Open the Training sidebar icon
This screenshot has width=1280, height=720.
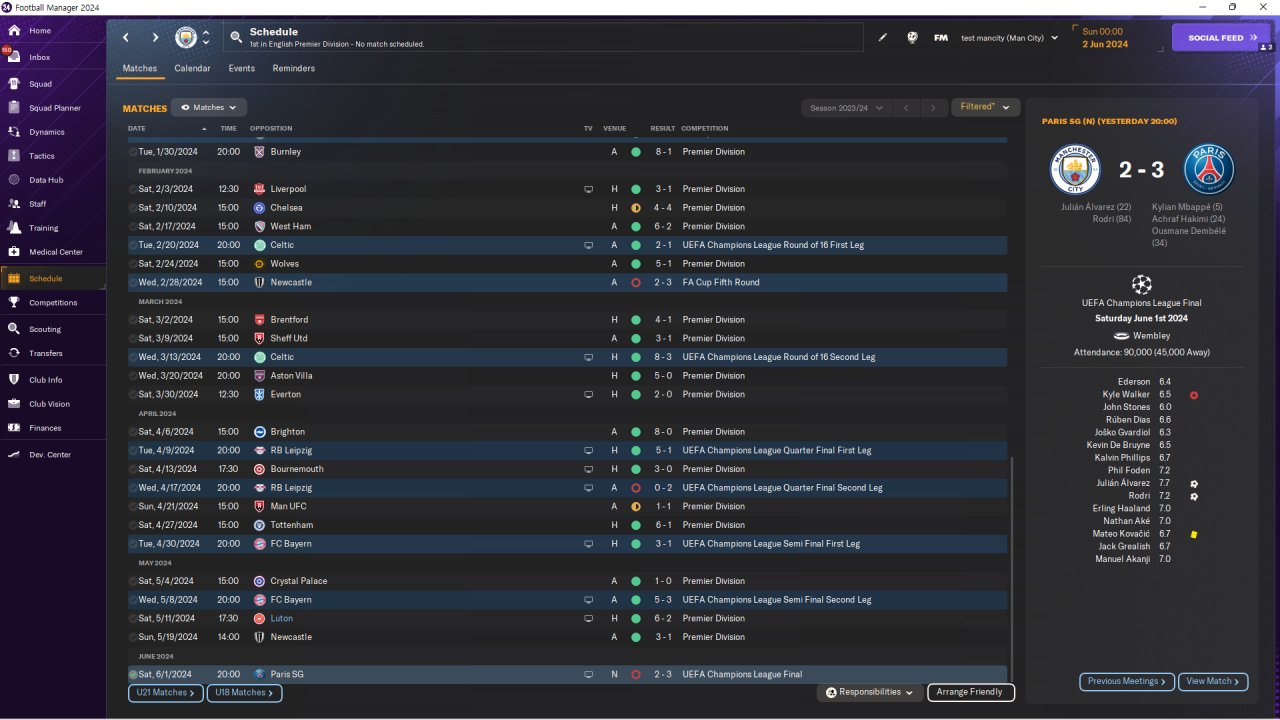tap(14, 228)
